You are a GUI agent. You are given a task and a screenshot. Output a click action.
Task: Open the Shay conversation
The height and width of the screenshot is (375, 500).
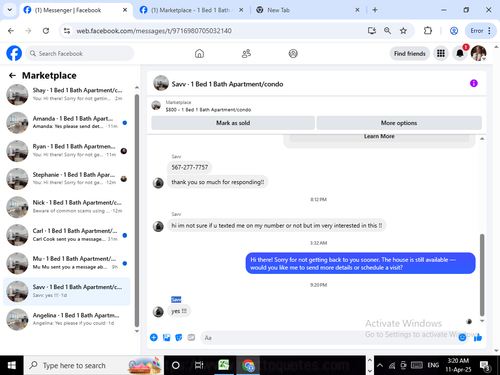[67, 94]
